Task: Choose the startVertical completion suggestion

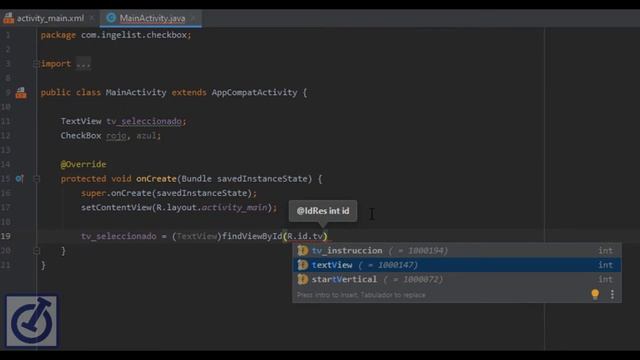Action: [457, 280]
